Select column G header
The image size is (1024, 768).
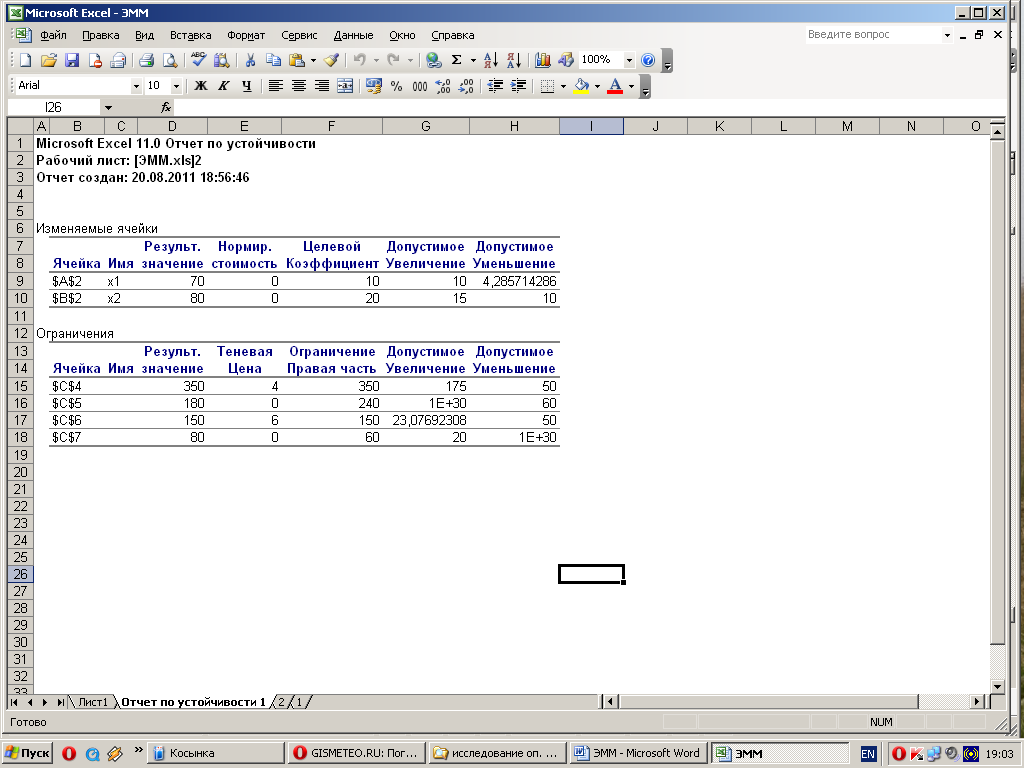pyautogui.click(x=426, y=126)
